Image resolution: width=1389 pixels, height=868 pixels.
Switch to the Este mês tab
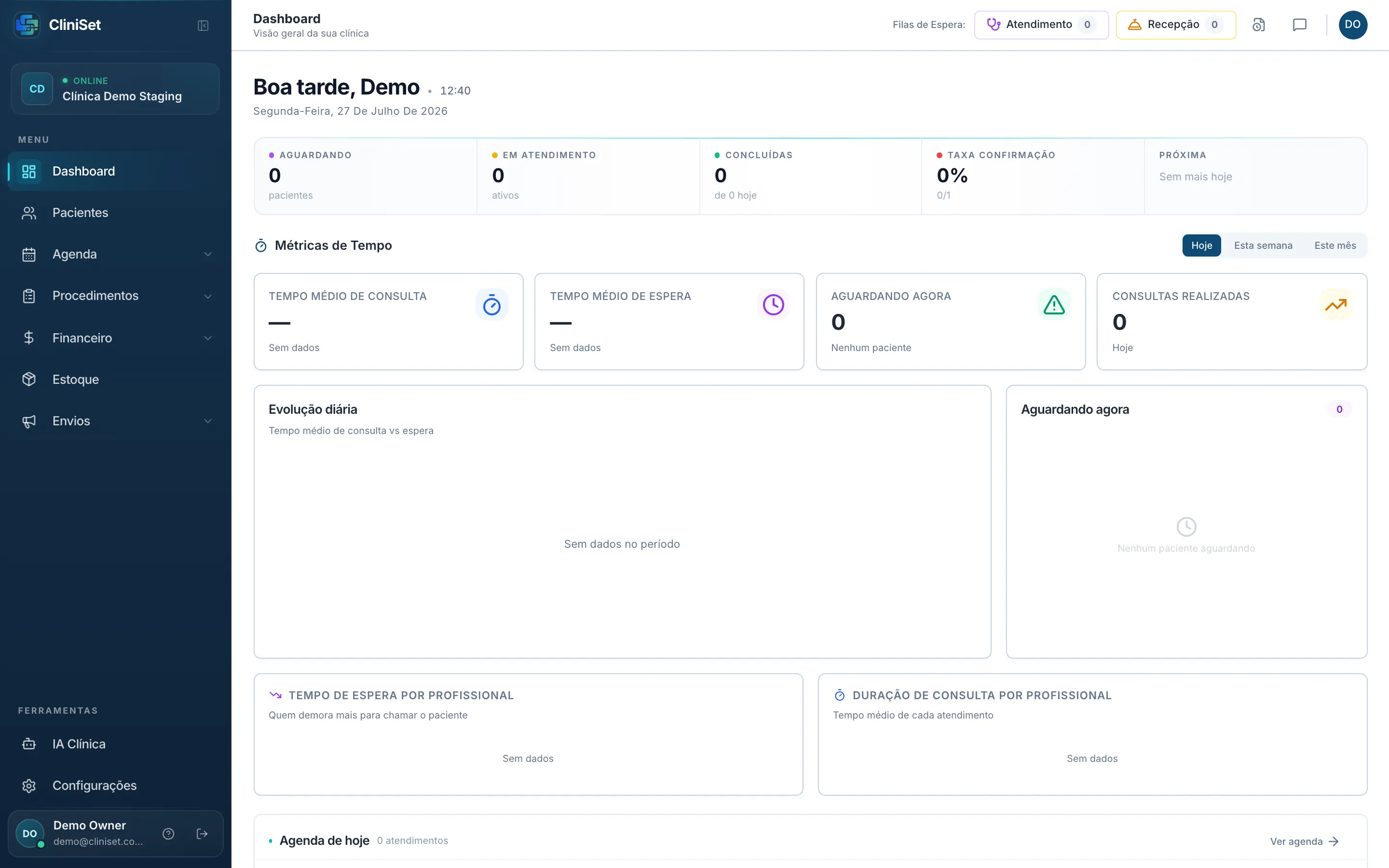click(1335, 246)
